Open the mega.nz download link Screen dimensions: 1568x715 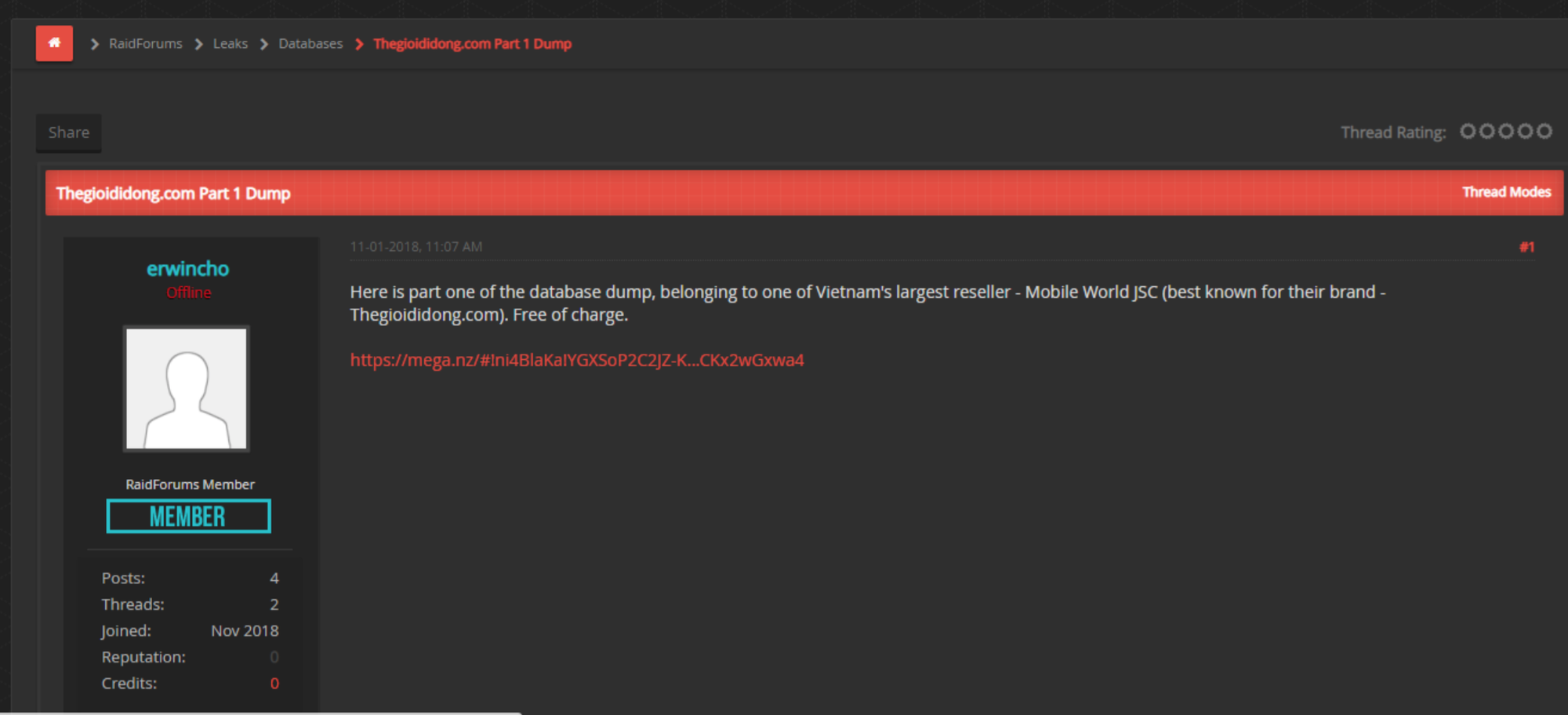[x=577, y=360]
